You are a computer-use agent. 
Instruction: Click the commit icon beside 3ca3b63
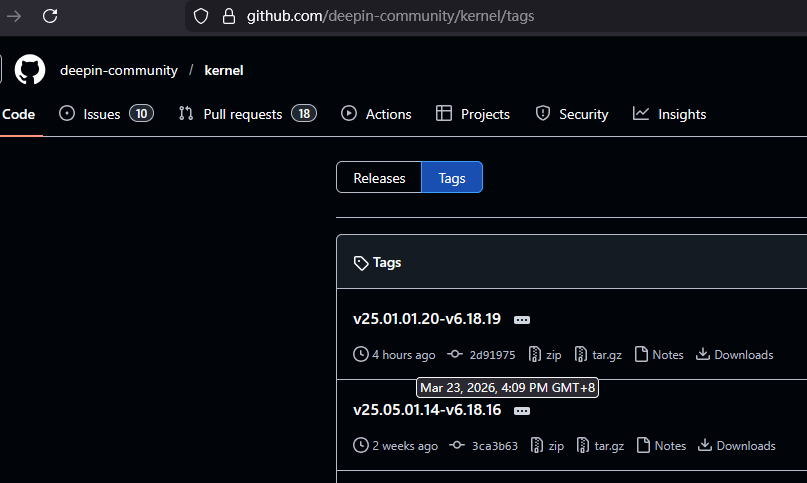coord(457,445)
